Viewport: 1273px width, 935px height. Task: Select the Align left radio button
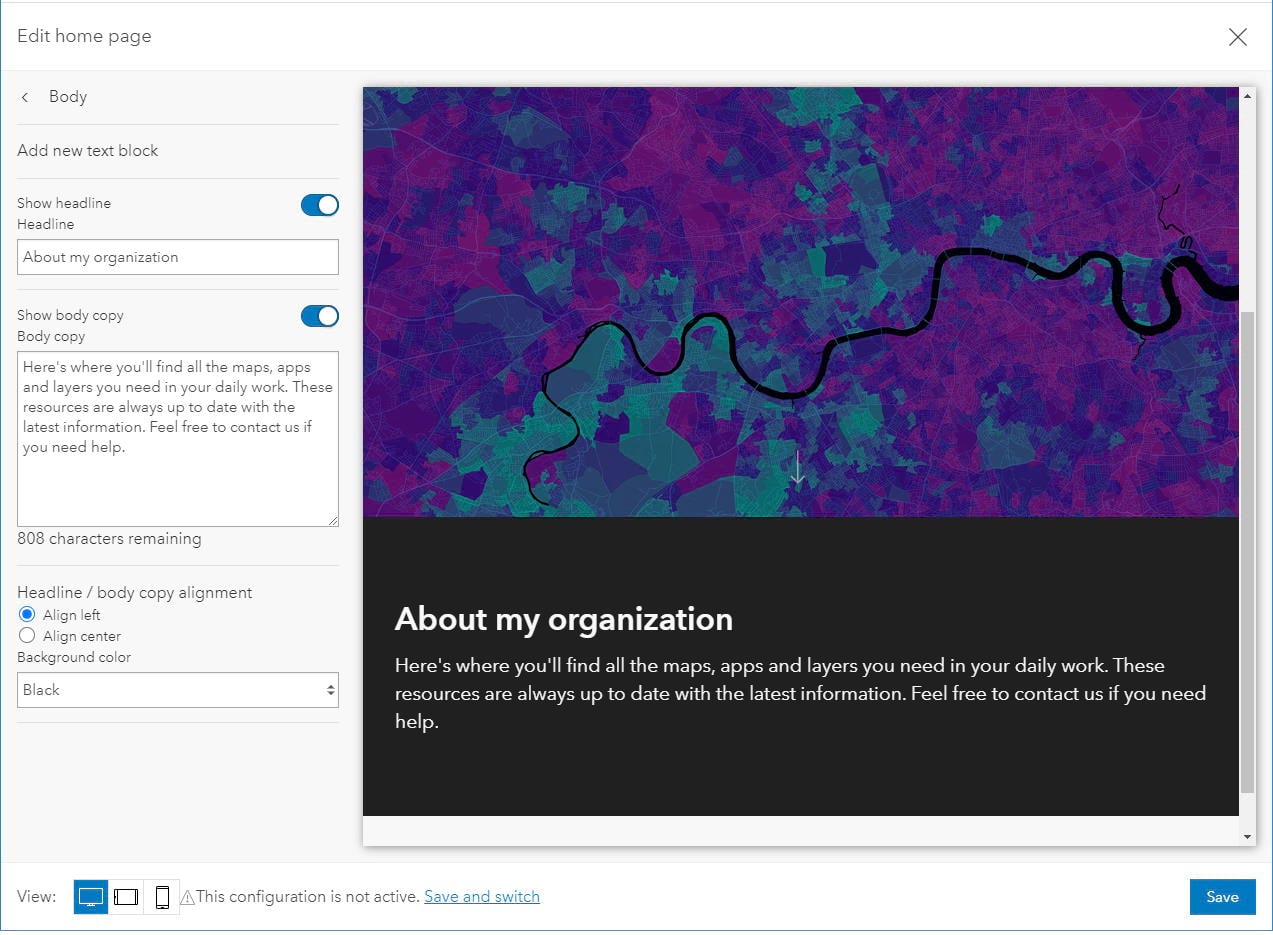tap(27, 614)
